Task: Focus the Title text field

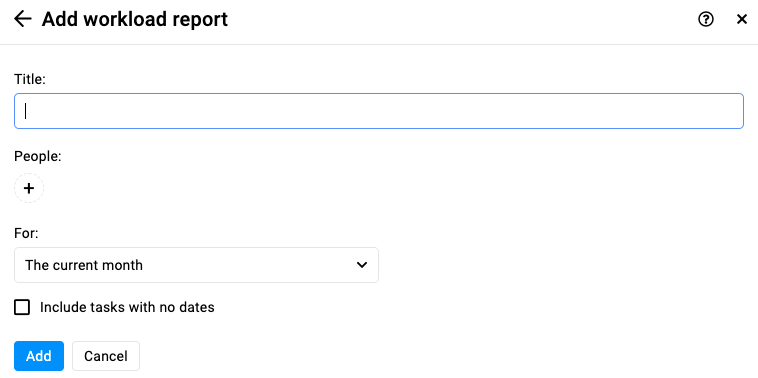Action: tap(379, 111)
